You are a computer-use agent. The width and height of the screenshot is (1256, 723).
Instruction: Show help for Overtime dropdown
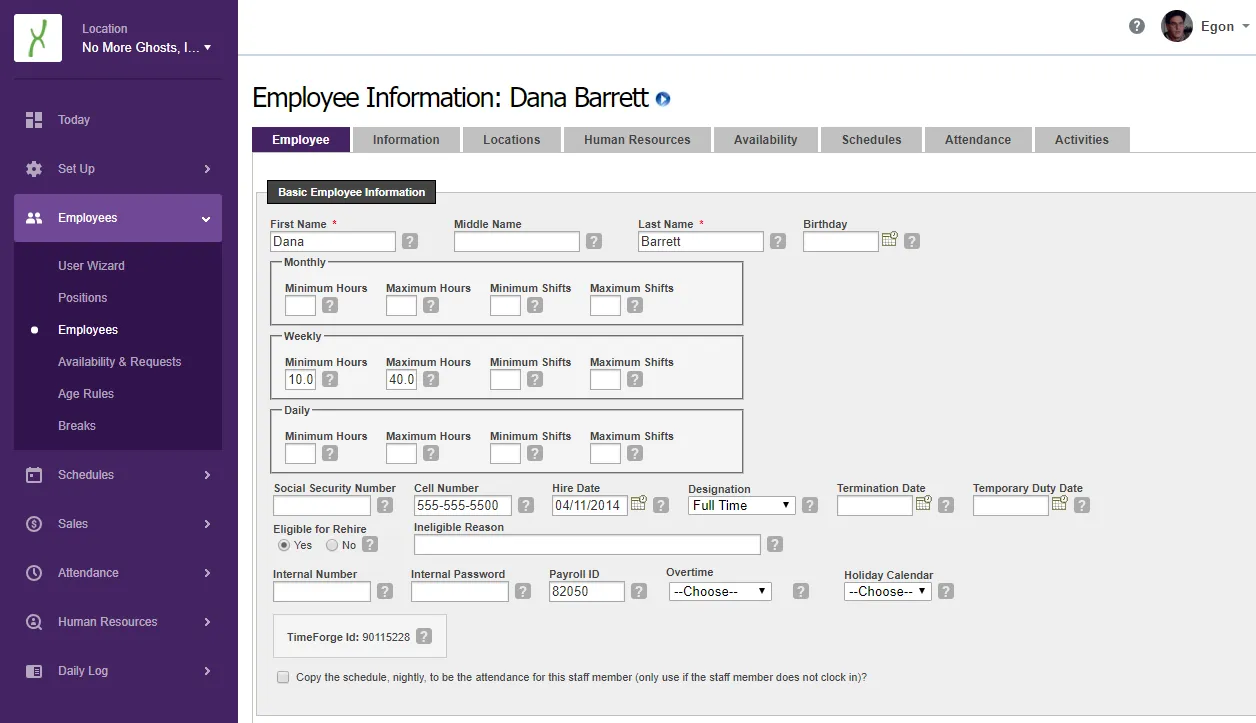click(801, 591)
